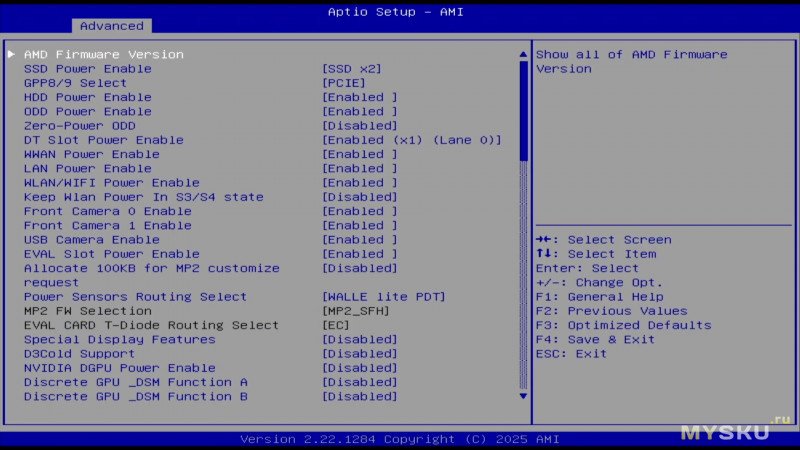Click the vertical scrollbar thumb
The image size is (800, 450).
click(523, 111)
